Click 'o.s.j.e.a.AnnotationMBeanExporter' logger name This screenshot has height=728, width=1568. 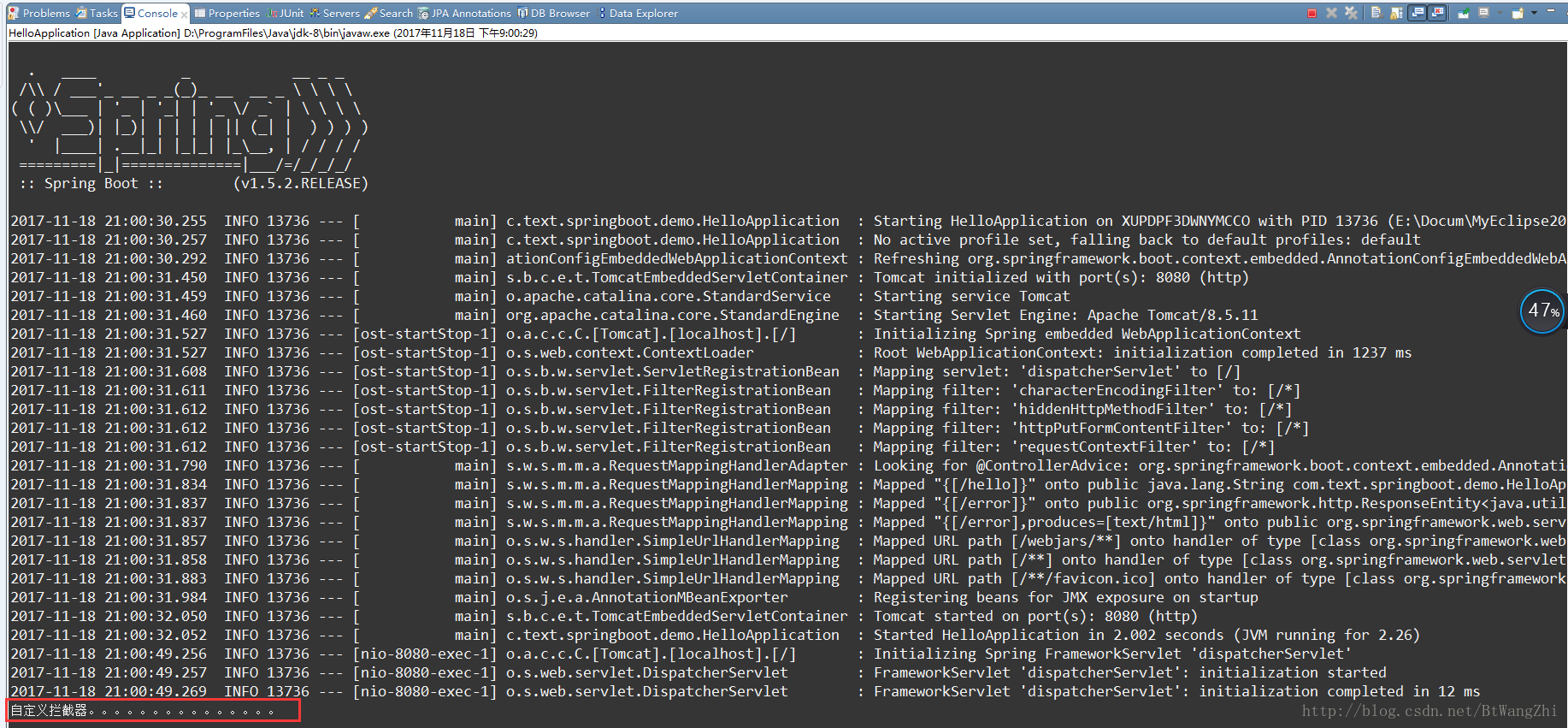click(646, 597)
